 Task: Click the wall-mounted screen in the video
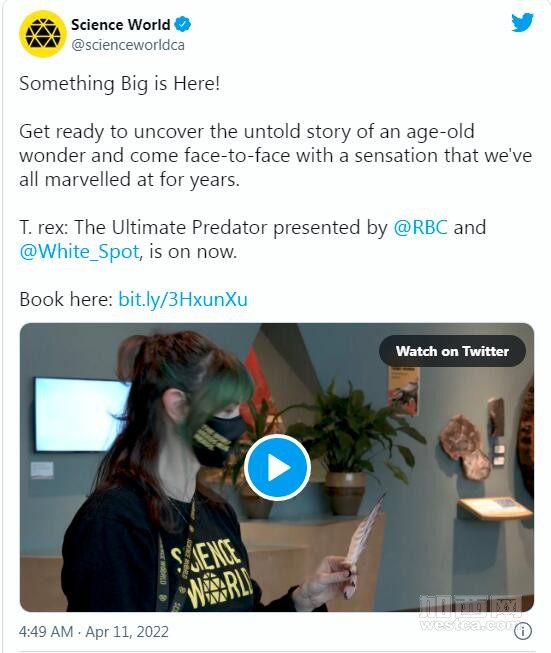82,414
